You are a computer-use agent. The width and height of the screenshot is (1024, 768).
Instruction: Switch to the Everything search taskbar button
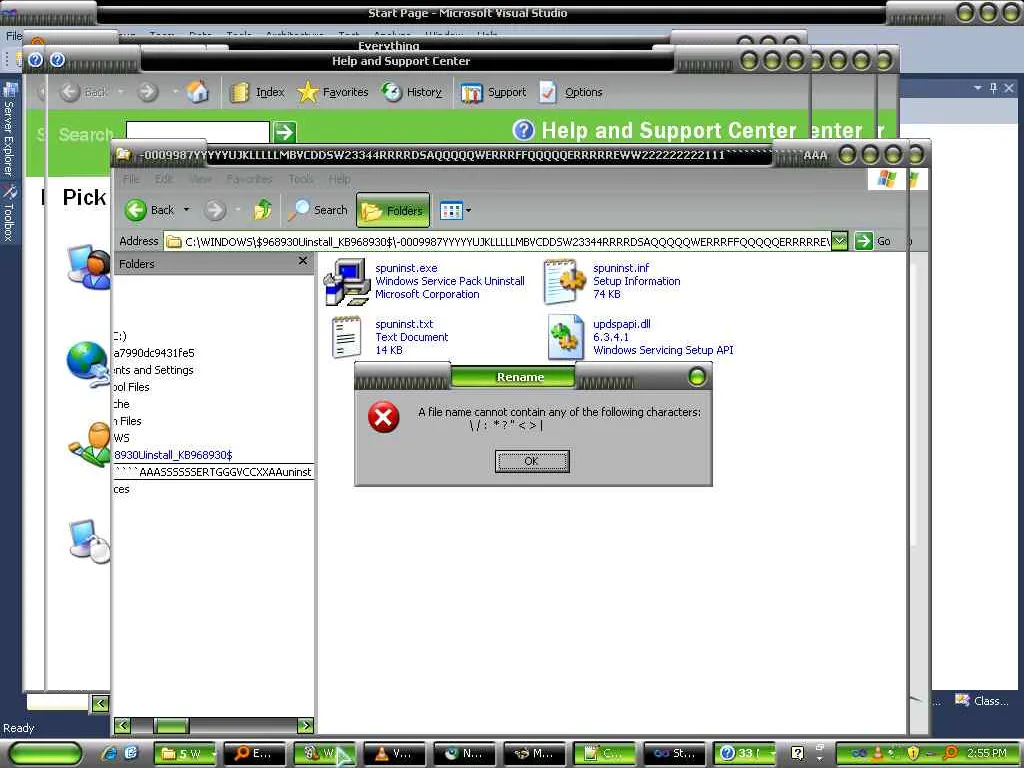(x=253, y=753)
